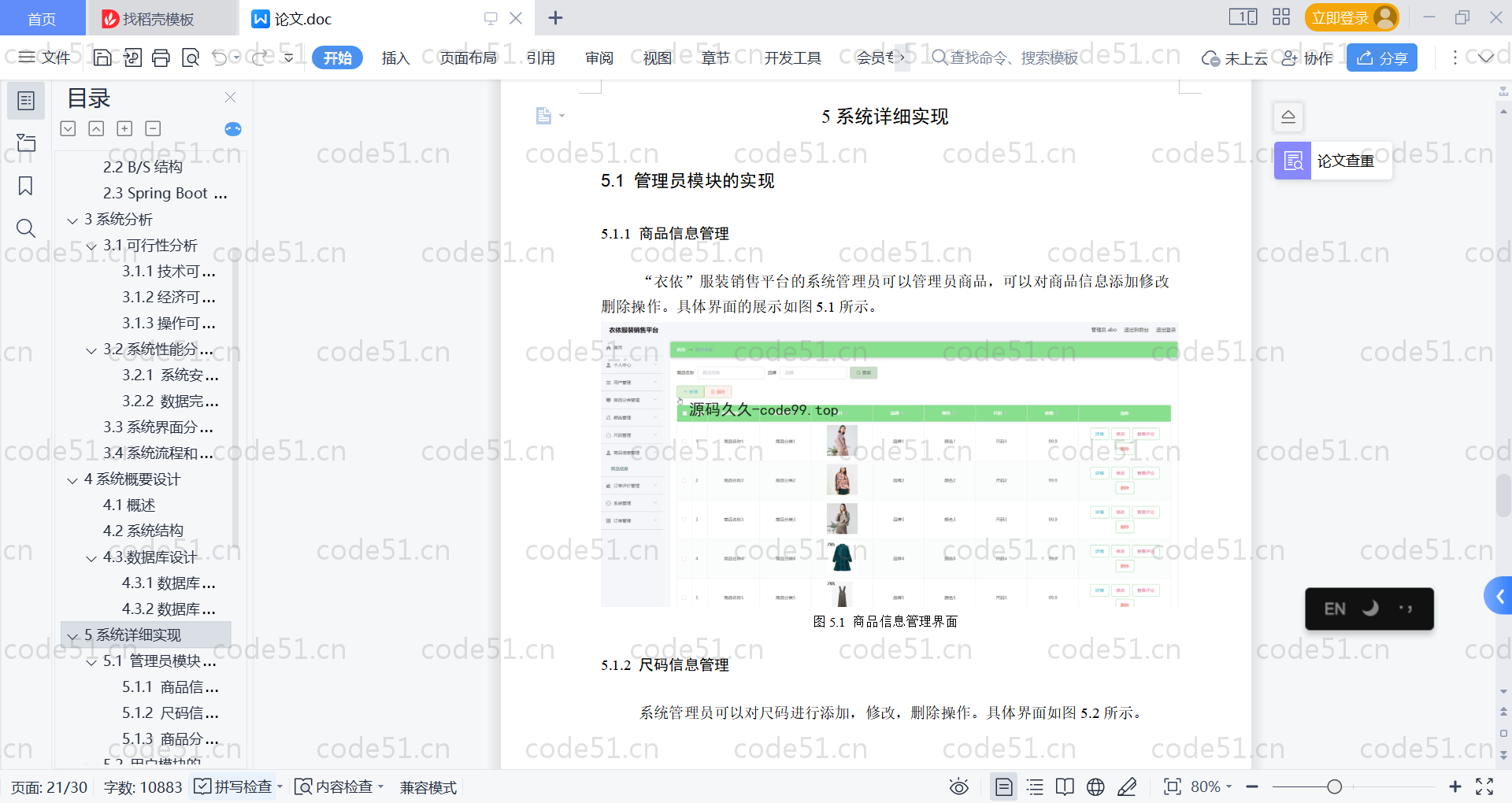
Task: Switch to web layout globe icon
Action: click(x=1095, y=786)
